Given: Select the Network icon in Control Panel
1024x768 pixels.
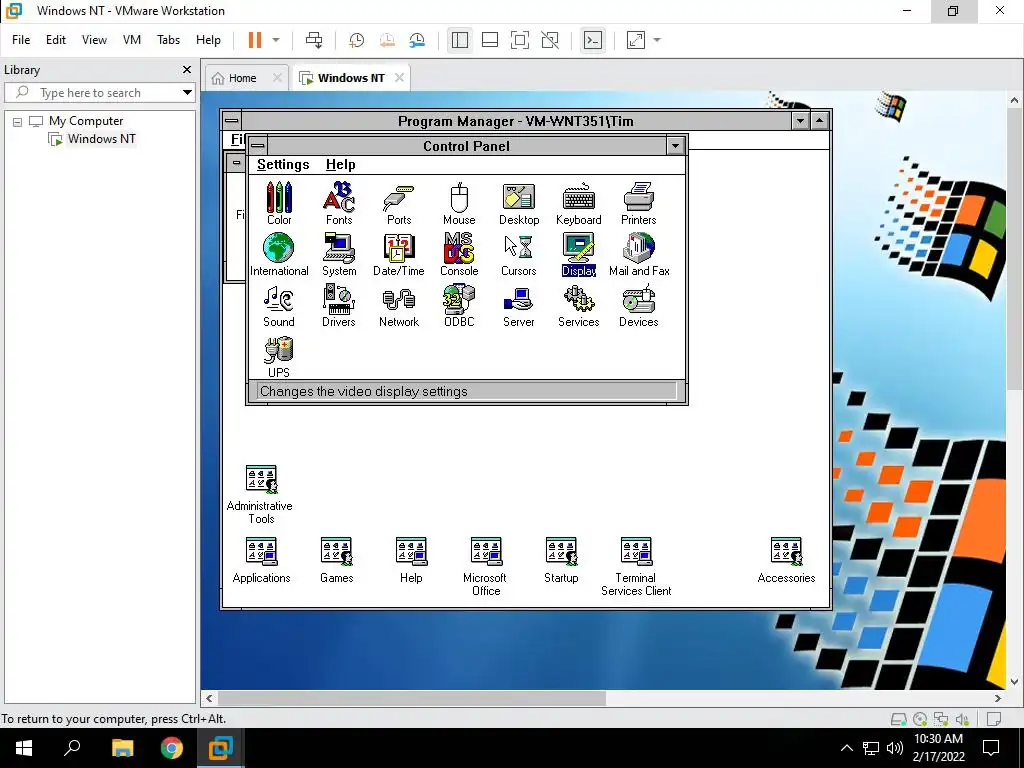Looking at the screenshot, I should pos(399,307).
